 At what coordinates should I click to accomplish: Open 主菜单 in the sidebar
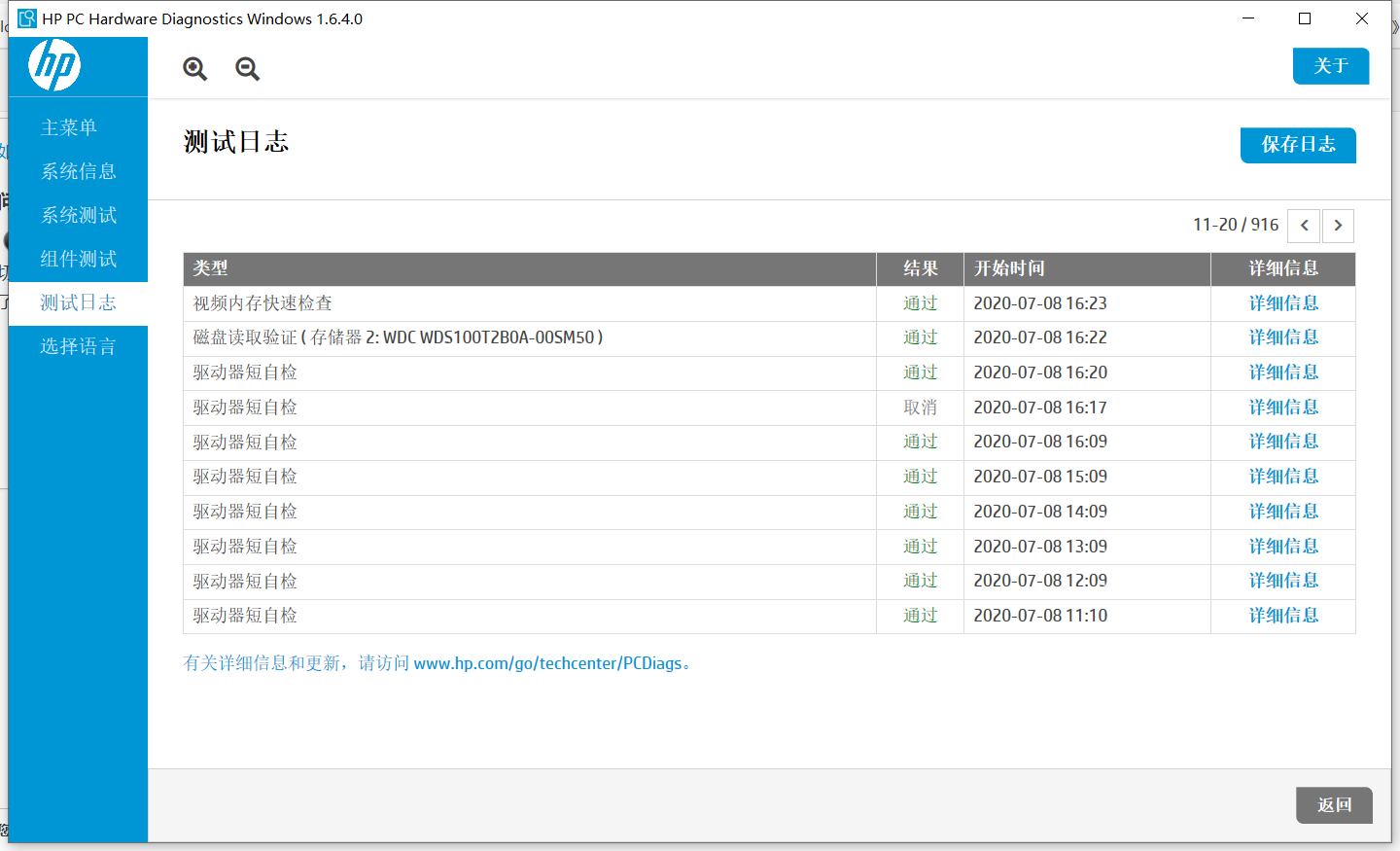coord(69,127)
